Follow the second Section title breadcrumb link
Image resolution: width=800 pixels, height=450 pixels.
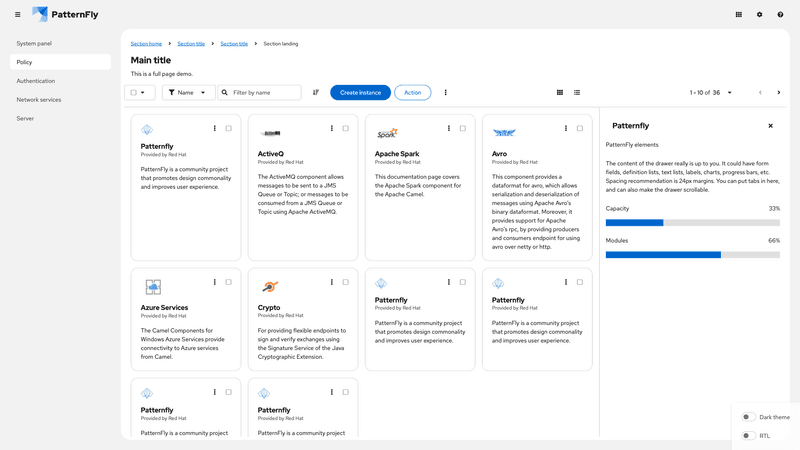234,44
